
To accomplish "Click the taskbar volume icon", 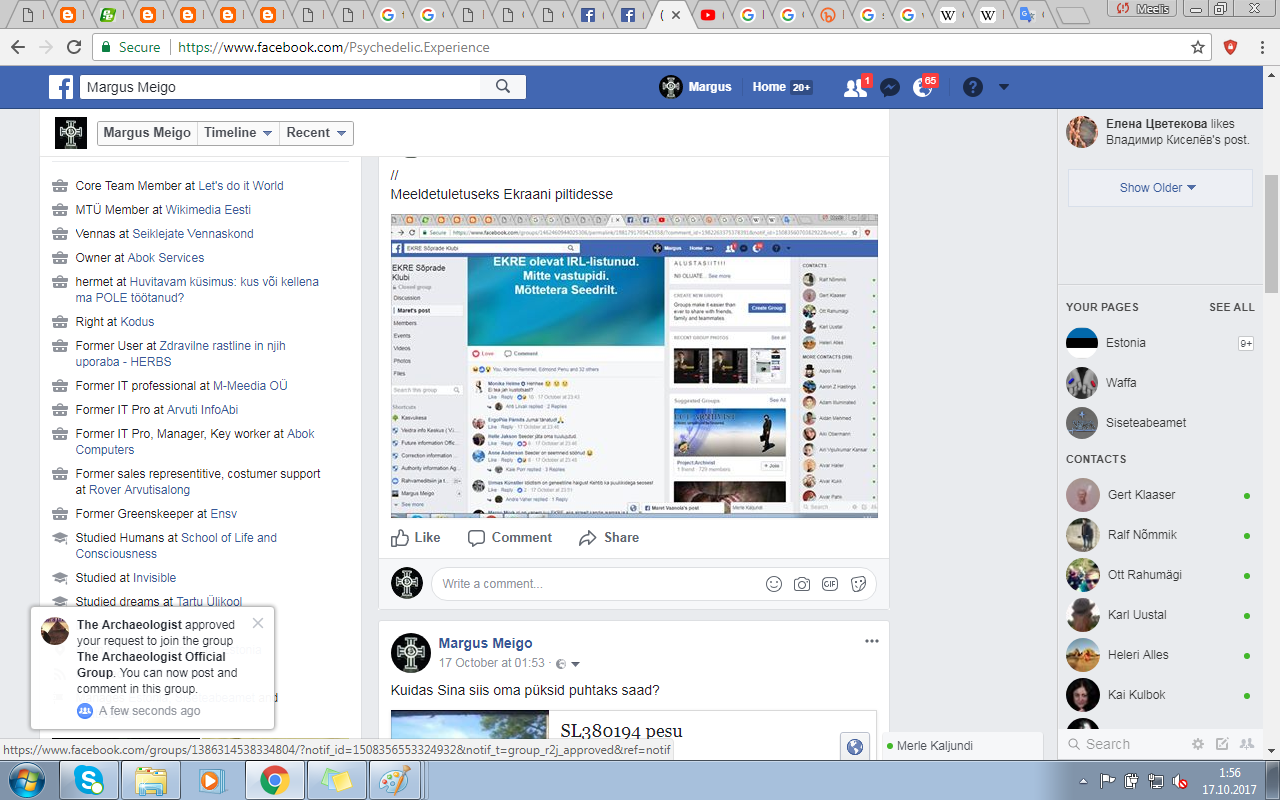I will (x=1180, y=780).
